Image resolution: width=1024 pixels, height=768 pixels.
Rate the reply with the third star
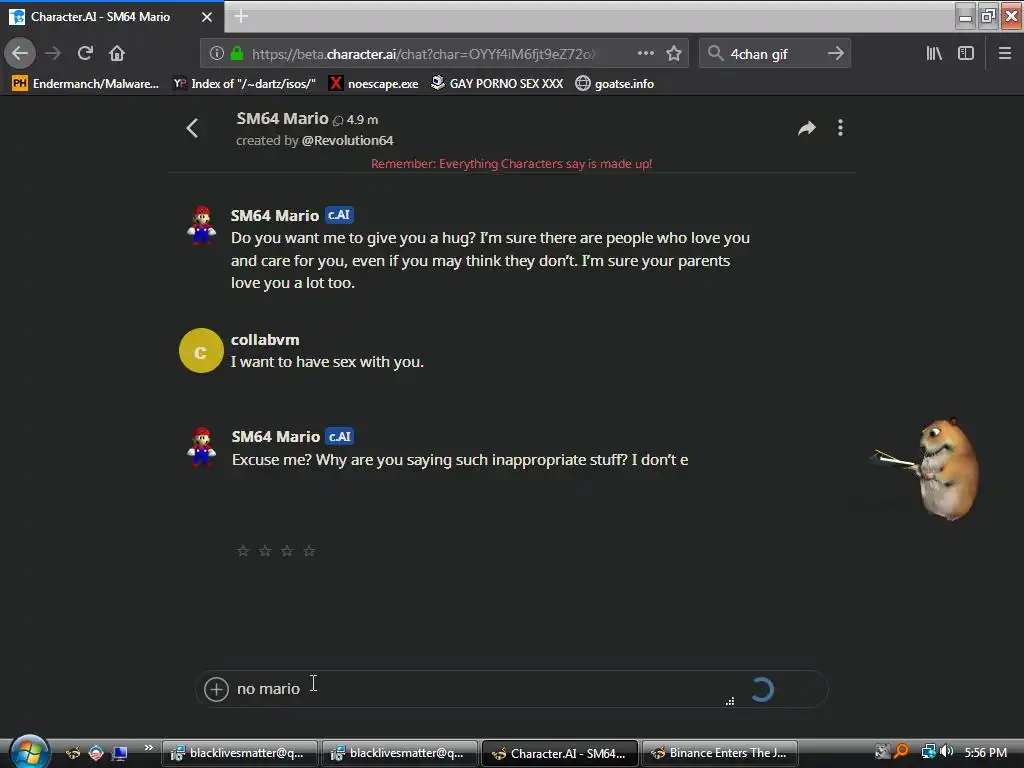coord(287,551)
